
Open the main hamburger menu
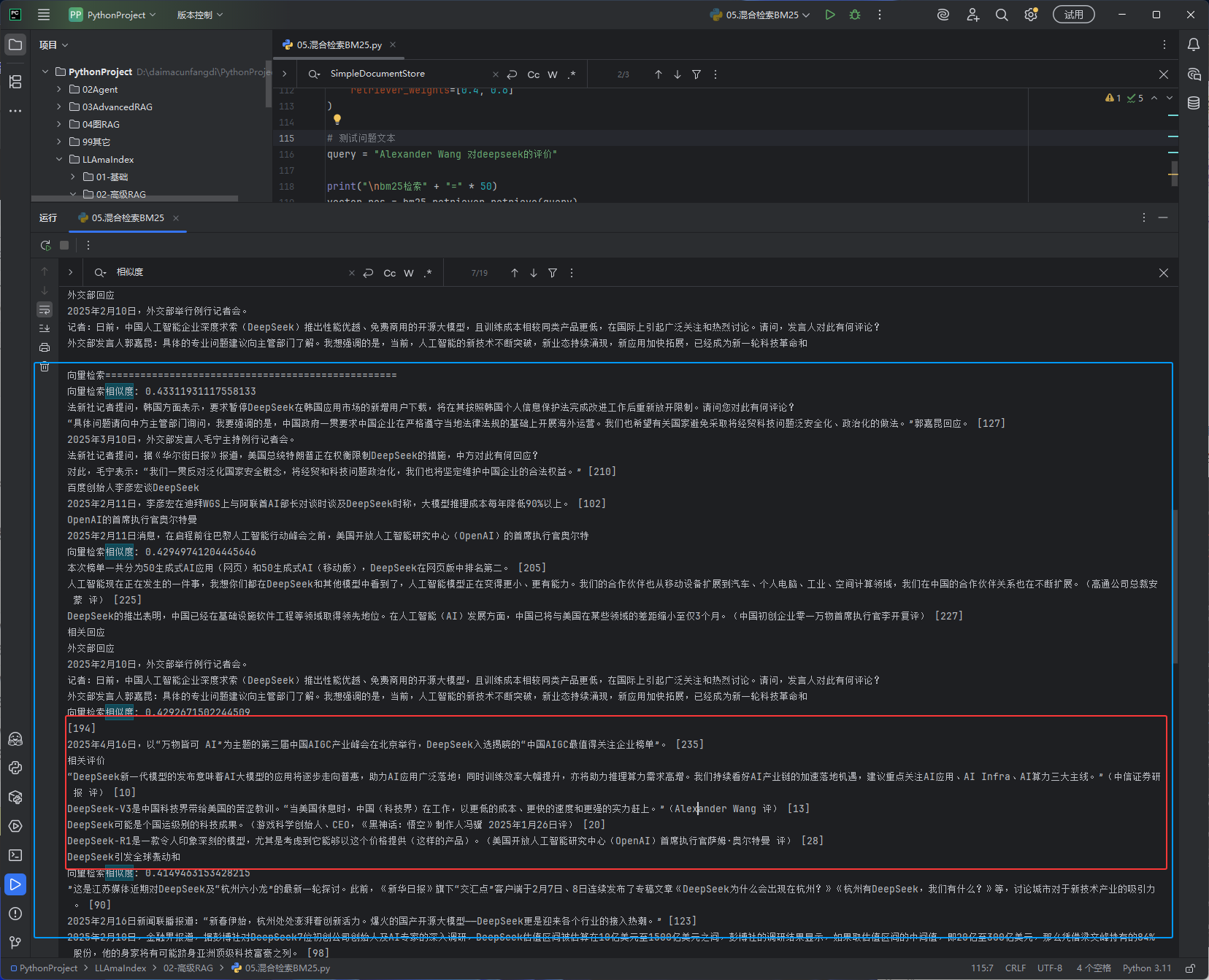[x=44, y=15]
